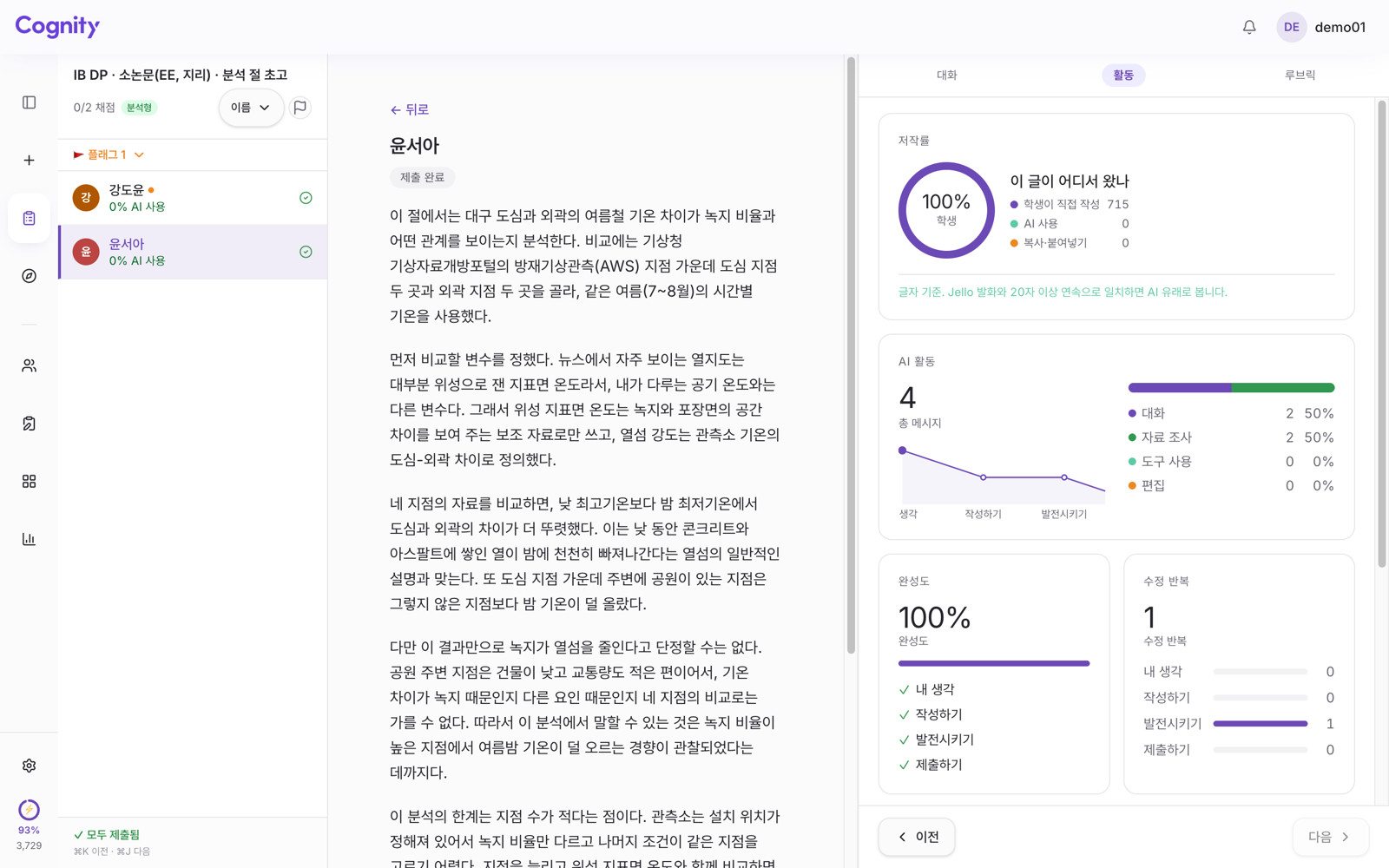
Task: Click the 내 생각 checklist item
Action: (x=926, y=689)
